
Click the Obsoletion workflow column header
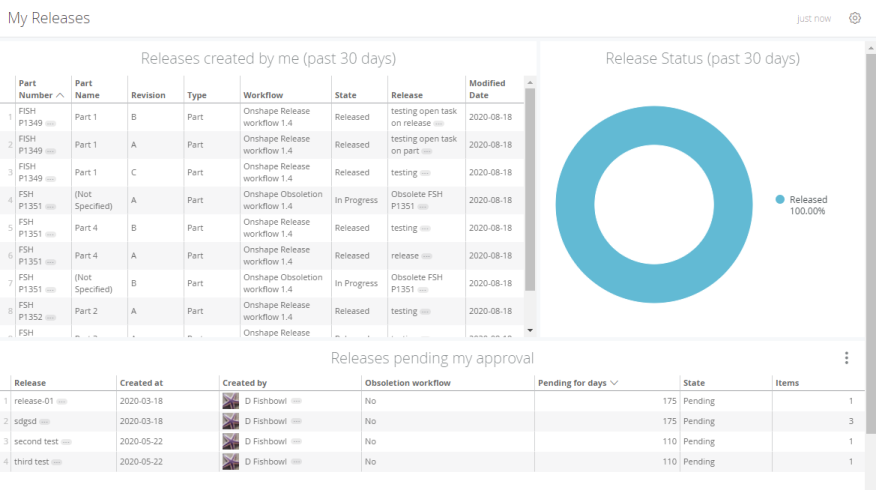pos(408,383)
